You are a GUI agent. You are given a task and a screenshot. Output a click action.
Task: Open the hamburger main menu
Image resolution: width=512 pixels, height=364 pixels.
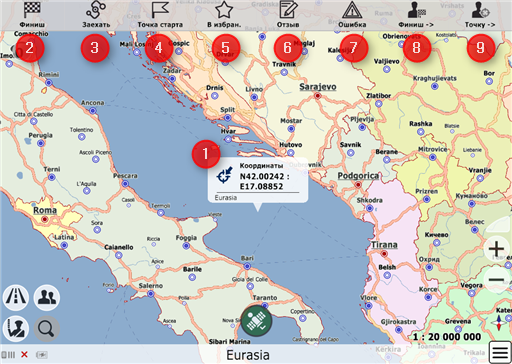[500, 352]
